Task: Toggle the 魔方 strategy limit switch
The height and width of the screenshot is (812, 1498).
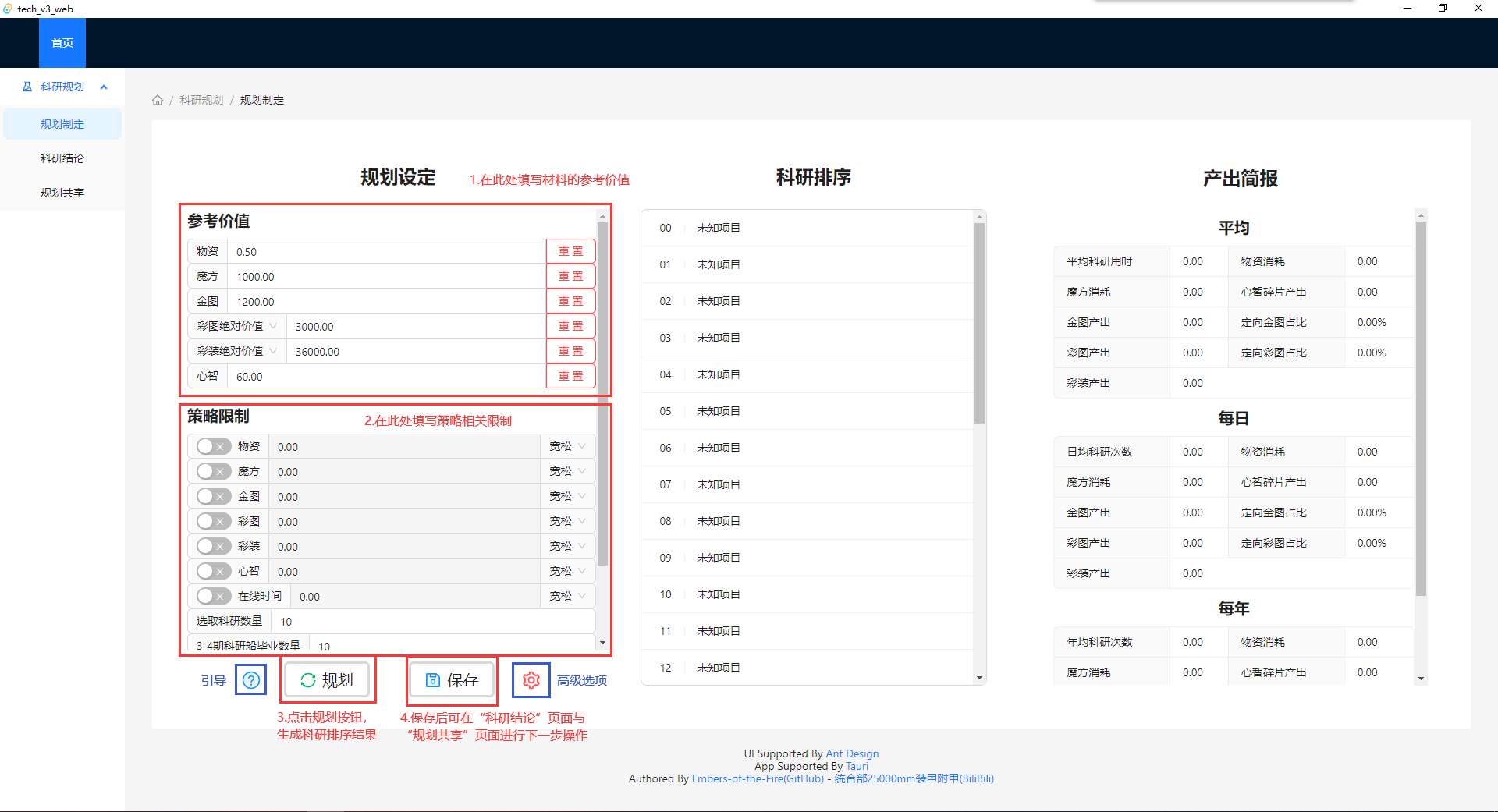Action: [x=213, y=471]
